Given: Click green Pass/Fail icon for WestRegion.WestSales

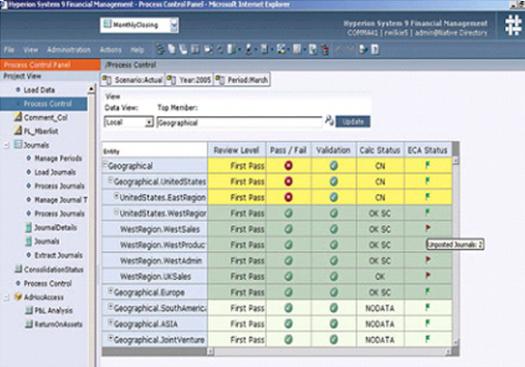Looking at the screenshot, I should point(288,229).
